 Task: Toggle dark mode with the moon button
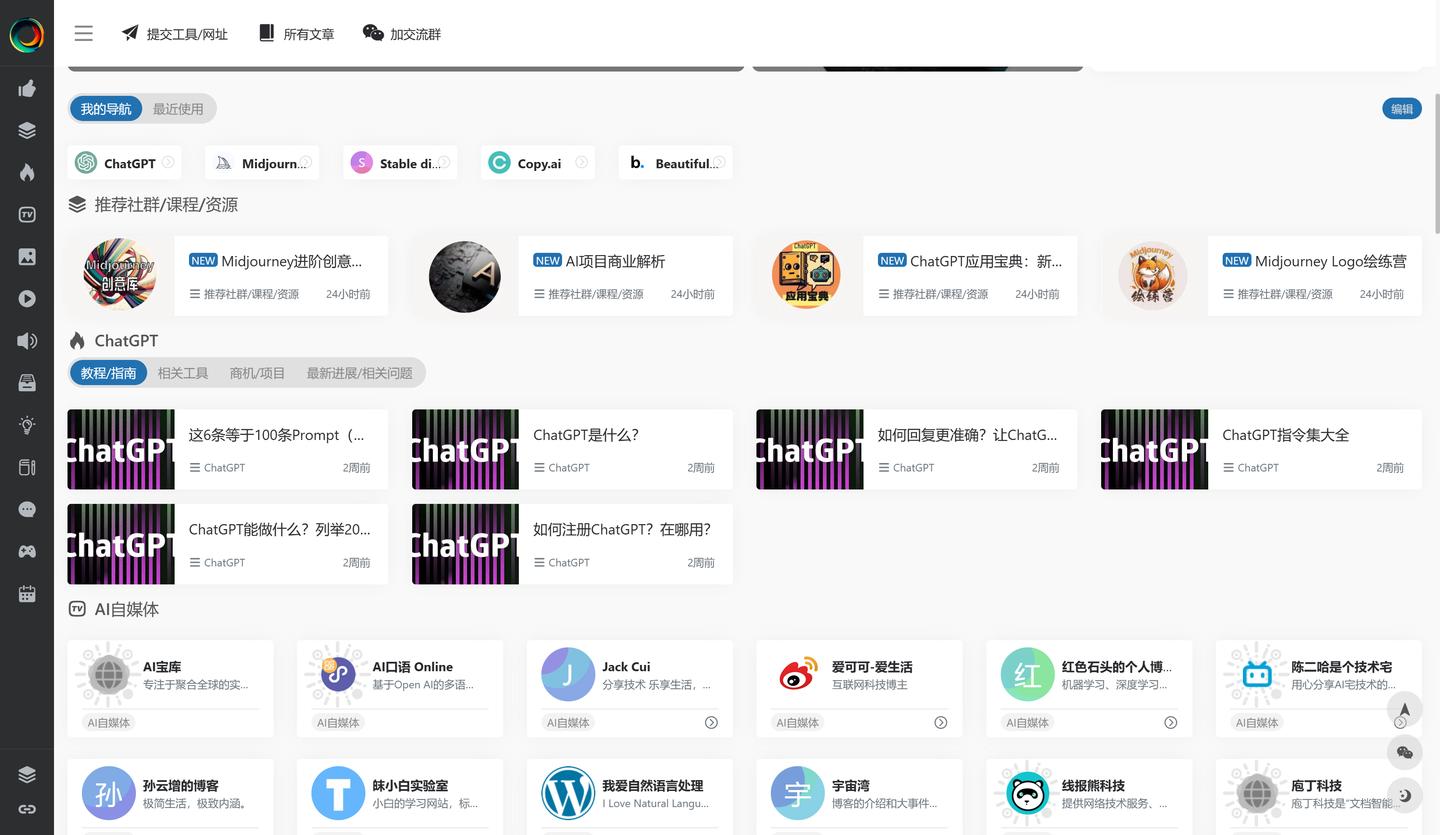click(x=1404, y=796)
